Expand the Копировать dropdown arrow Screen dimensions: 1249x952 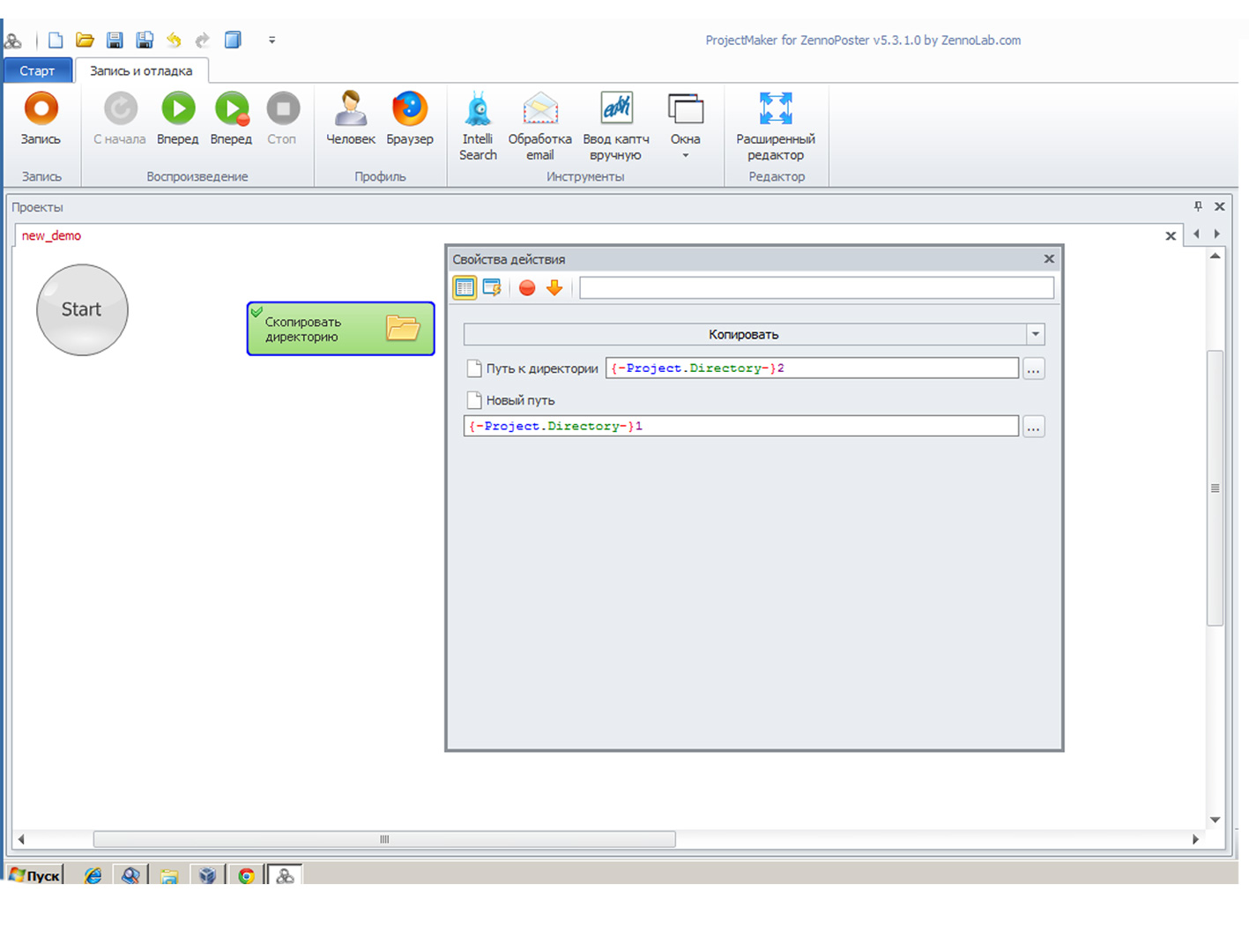tap(1036, 334)
